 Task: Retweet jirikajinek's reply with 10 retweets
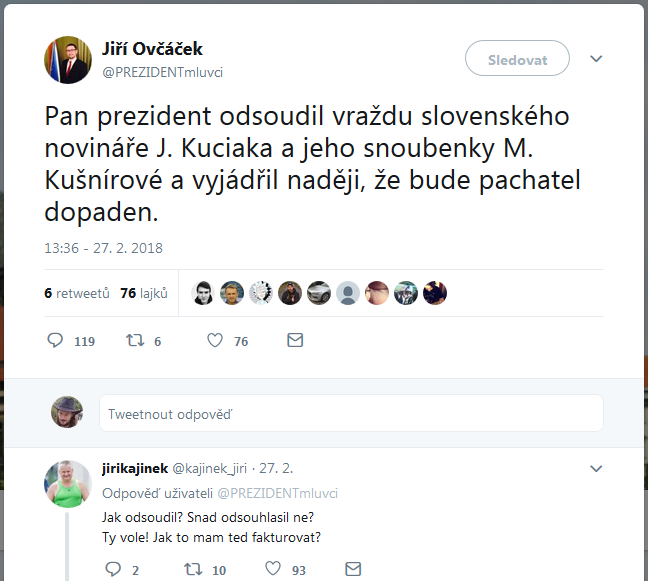point(191,569)
